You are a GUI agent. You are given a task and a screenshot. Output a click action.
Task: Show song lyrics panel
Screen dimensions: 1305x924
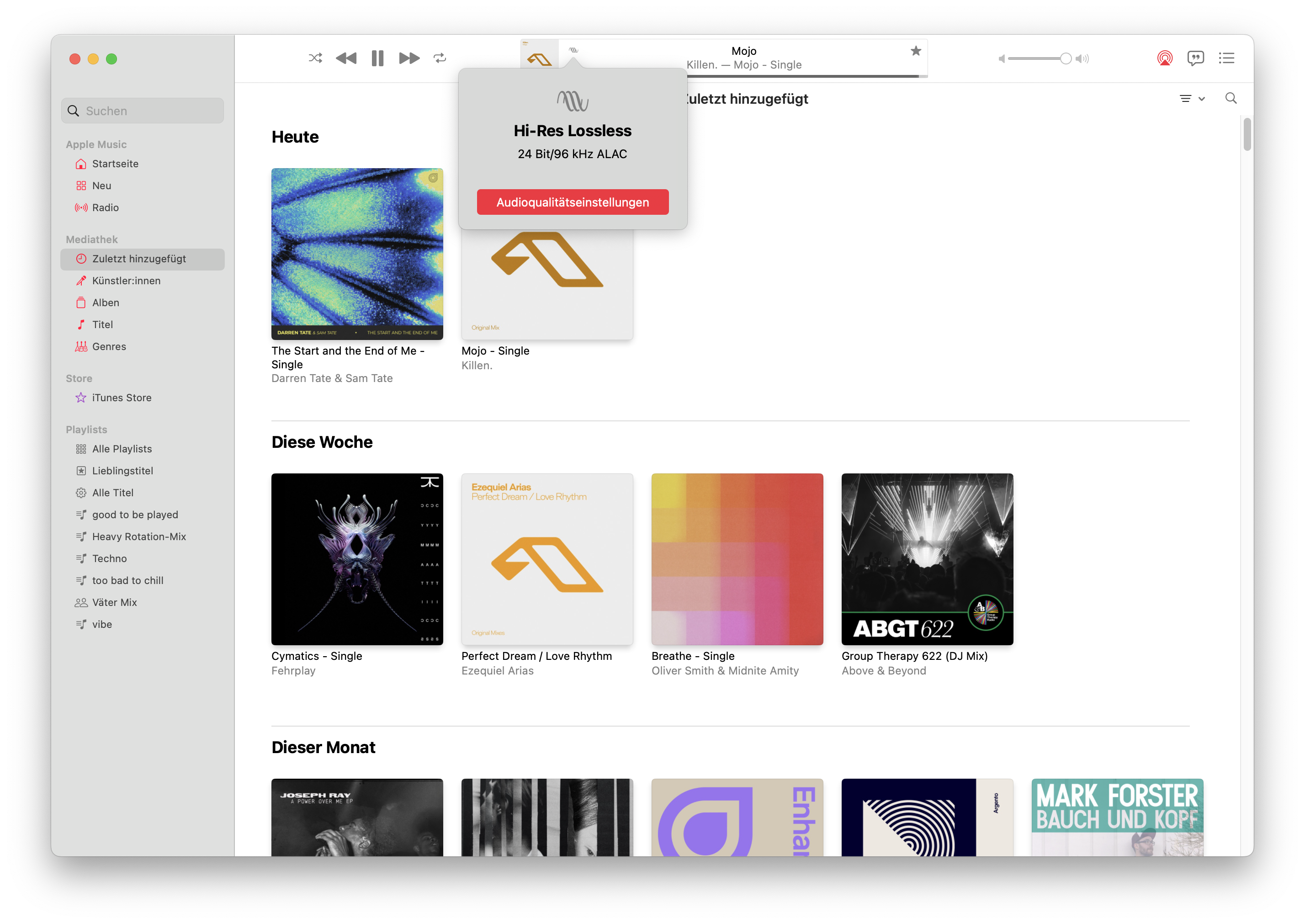1195,58
